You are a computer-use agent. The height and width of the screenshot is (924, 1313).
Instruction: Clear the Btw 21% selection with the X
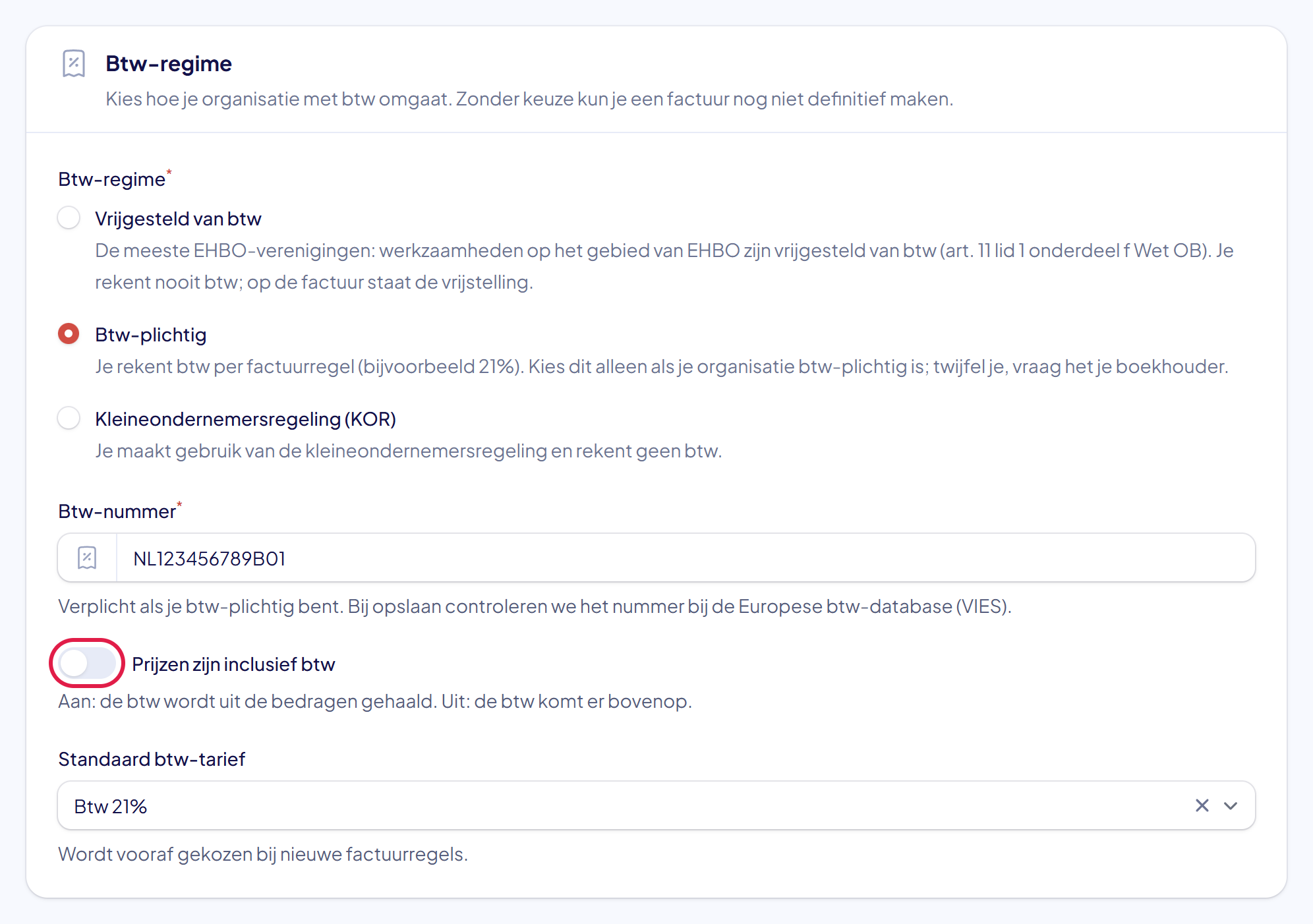1202,805
